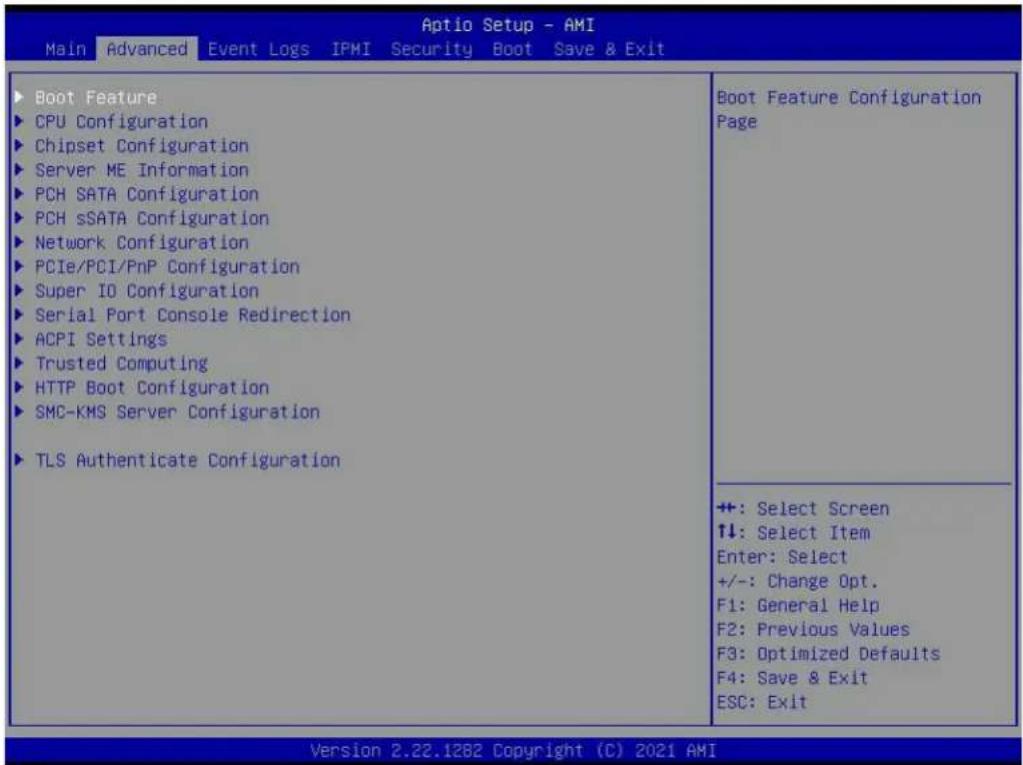This screenshot has width=1023, height=765.
Task: Open CPU Configuration submenu
Action: tap(121, 122)
